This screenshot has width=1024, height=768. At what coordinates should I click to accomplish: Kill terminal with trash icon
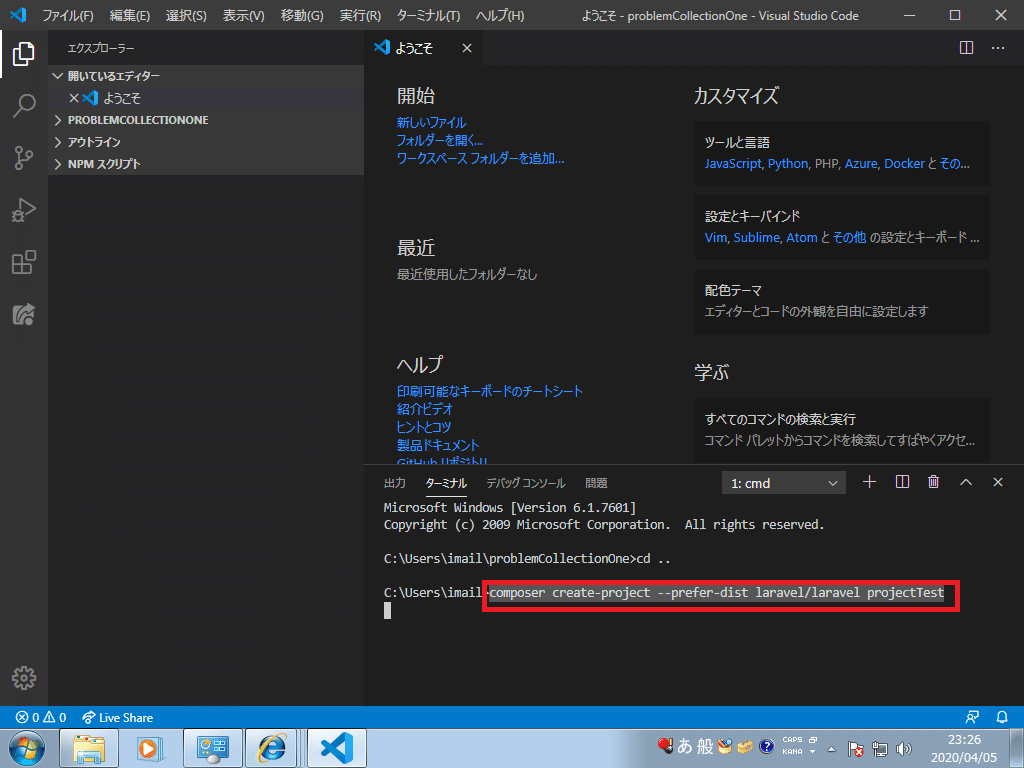point(933,482)
